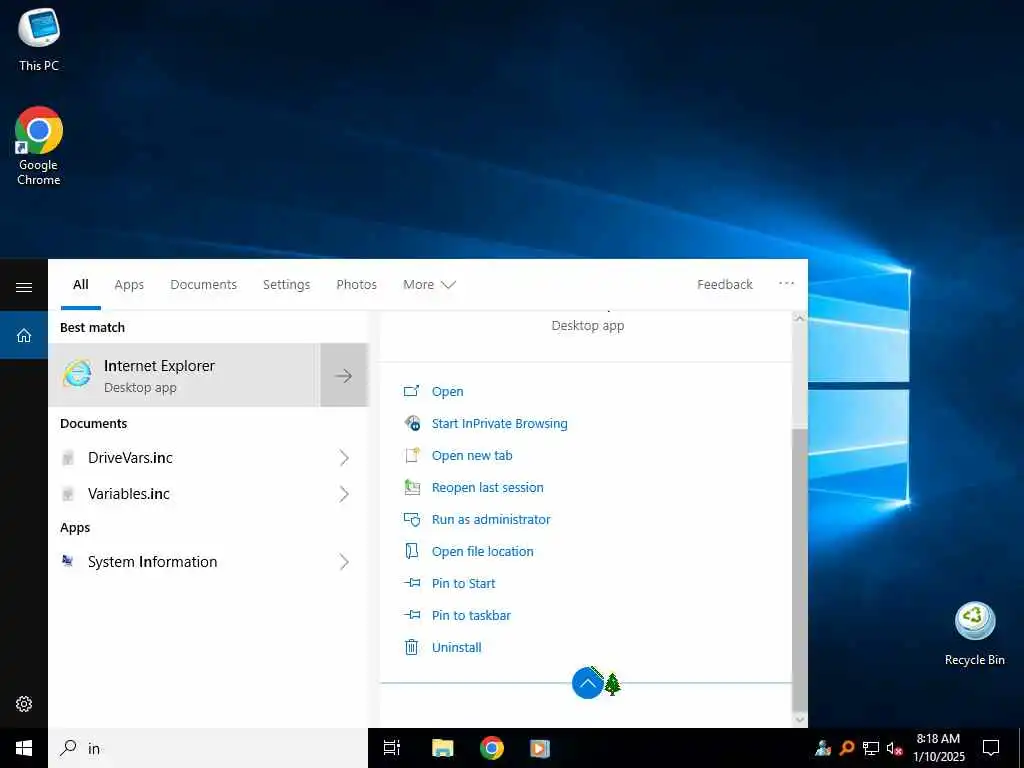Choose Open new tab action
Screen dimensions: 1024x768
click(472, 455)
